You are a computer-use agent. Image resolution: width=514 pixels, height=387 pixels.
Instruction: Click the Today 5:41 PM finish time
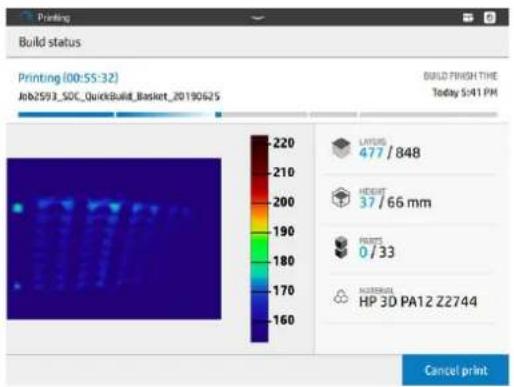point(465,92)
